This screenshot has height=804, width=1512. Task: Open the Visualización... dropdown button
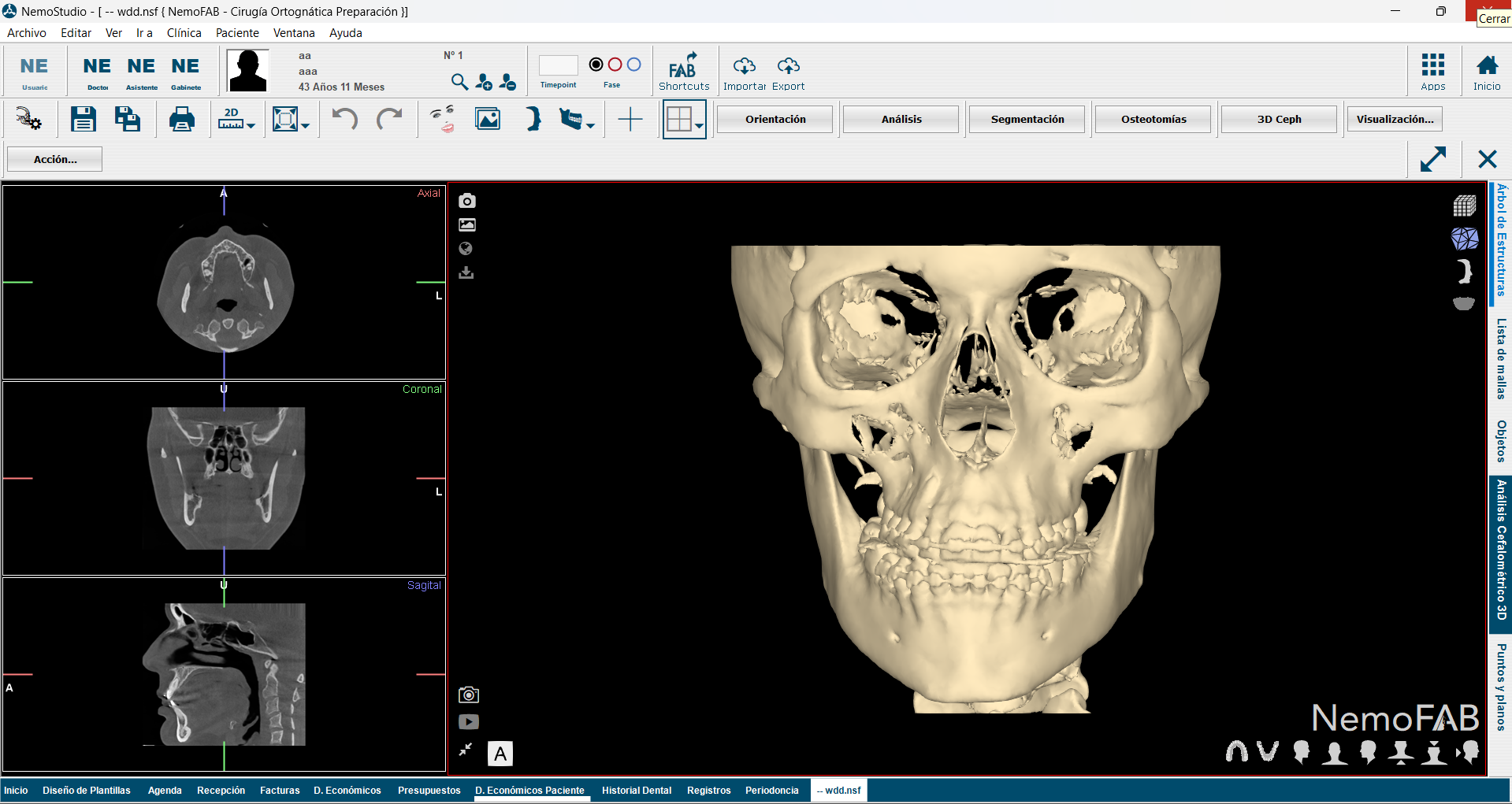pyautogui.click(x=1395, y=119)
